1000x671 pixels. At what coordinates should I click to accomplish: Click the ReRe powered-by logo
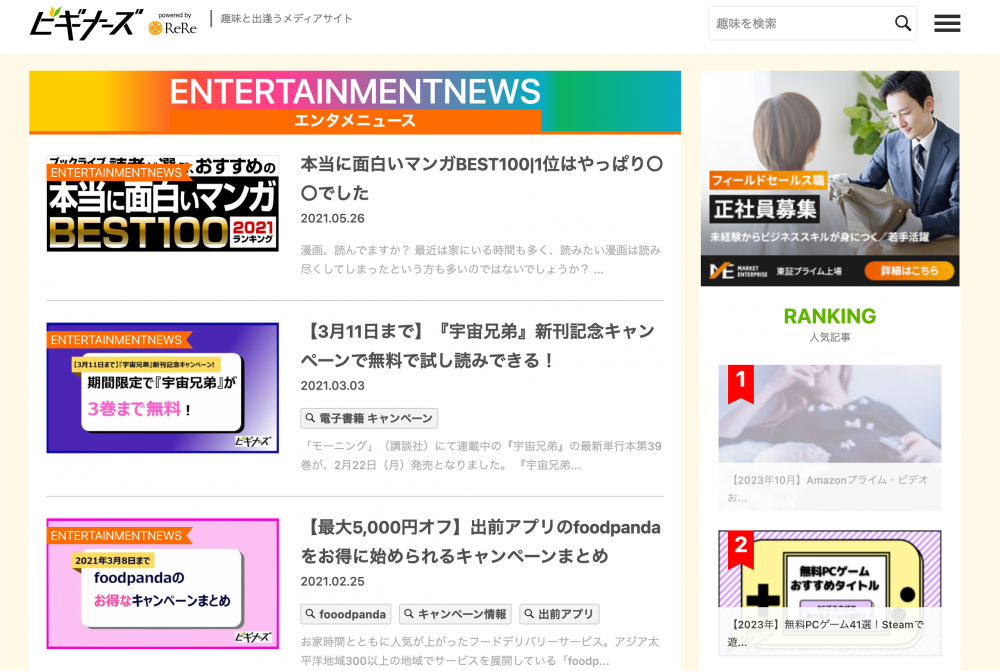(172, 25)
